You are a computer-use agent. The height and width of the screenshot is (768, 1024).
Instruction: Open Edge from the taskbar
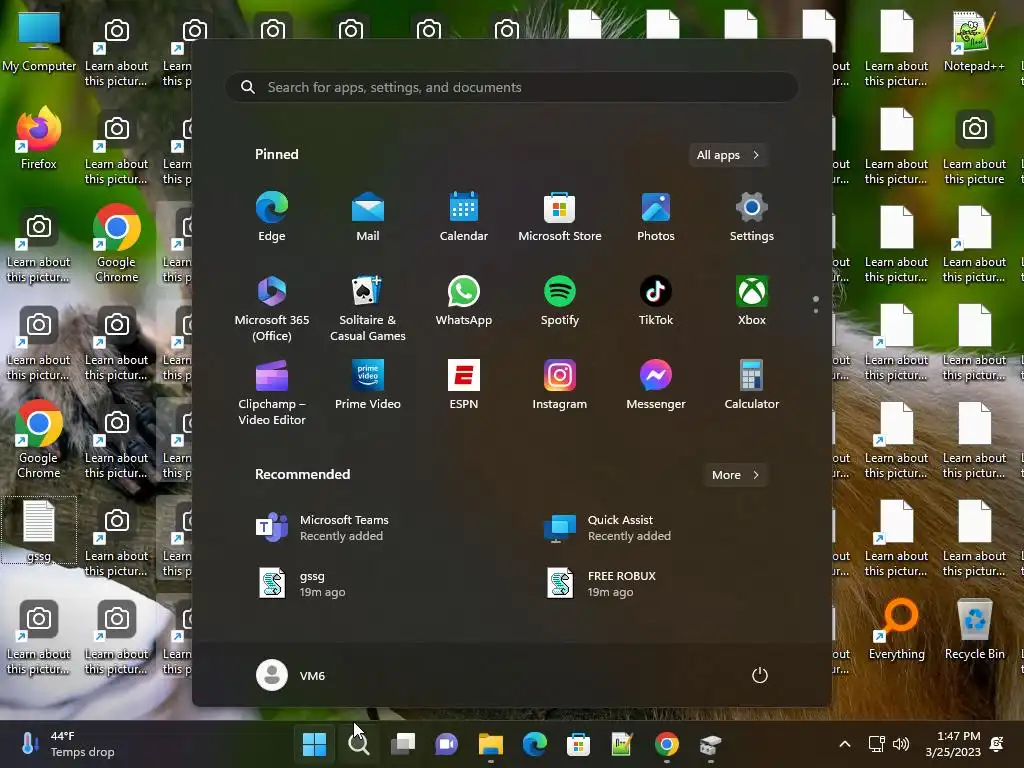pos(534,744)
